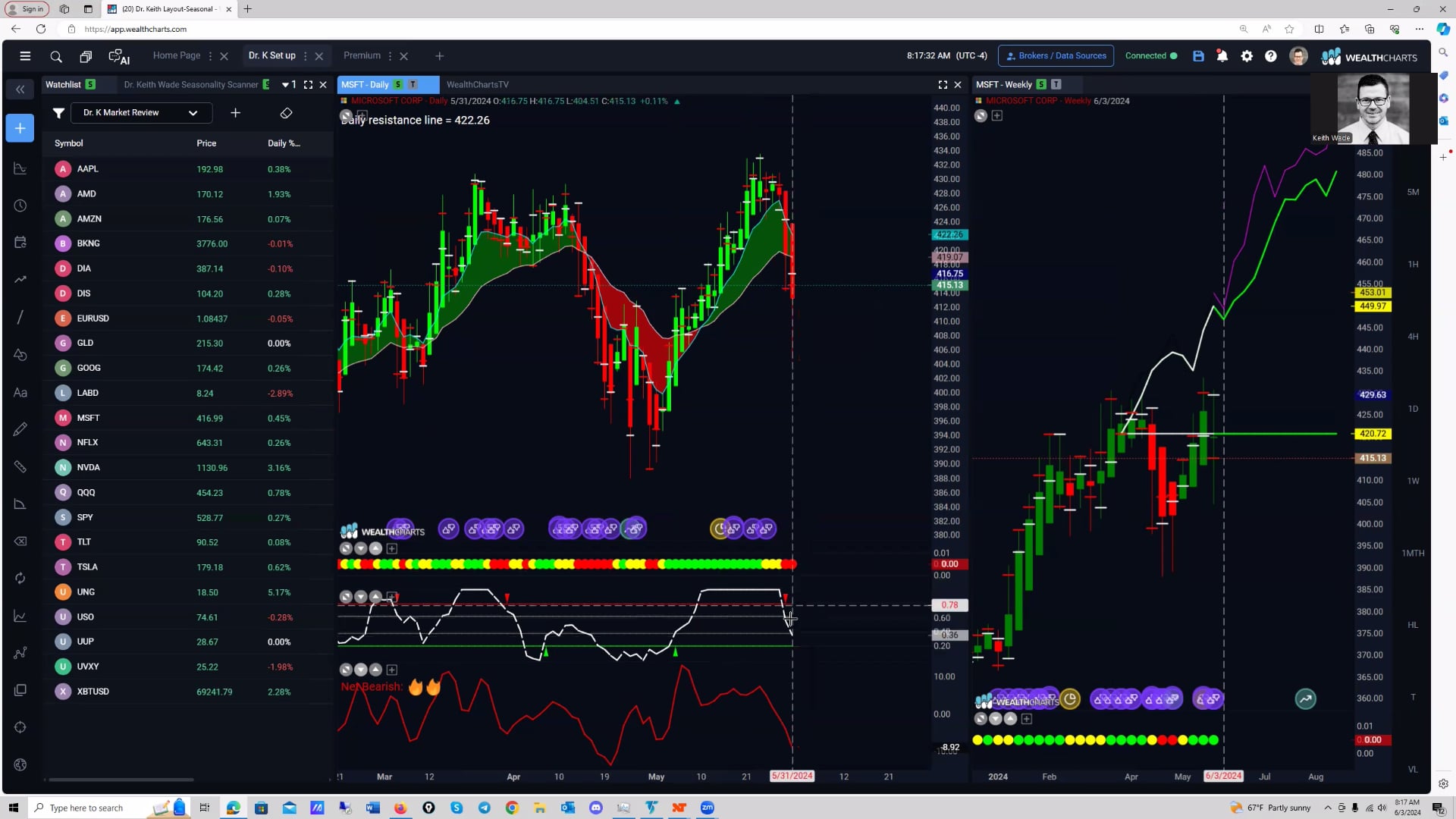Select the 1D timeframe
Screen dimensions: 1456x819
tap(1413, 409)
